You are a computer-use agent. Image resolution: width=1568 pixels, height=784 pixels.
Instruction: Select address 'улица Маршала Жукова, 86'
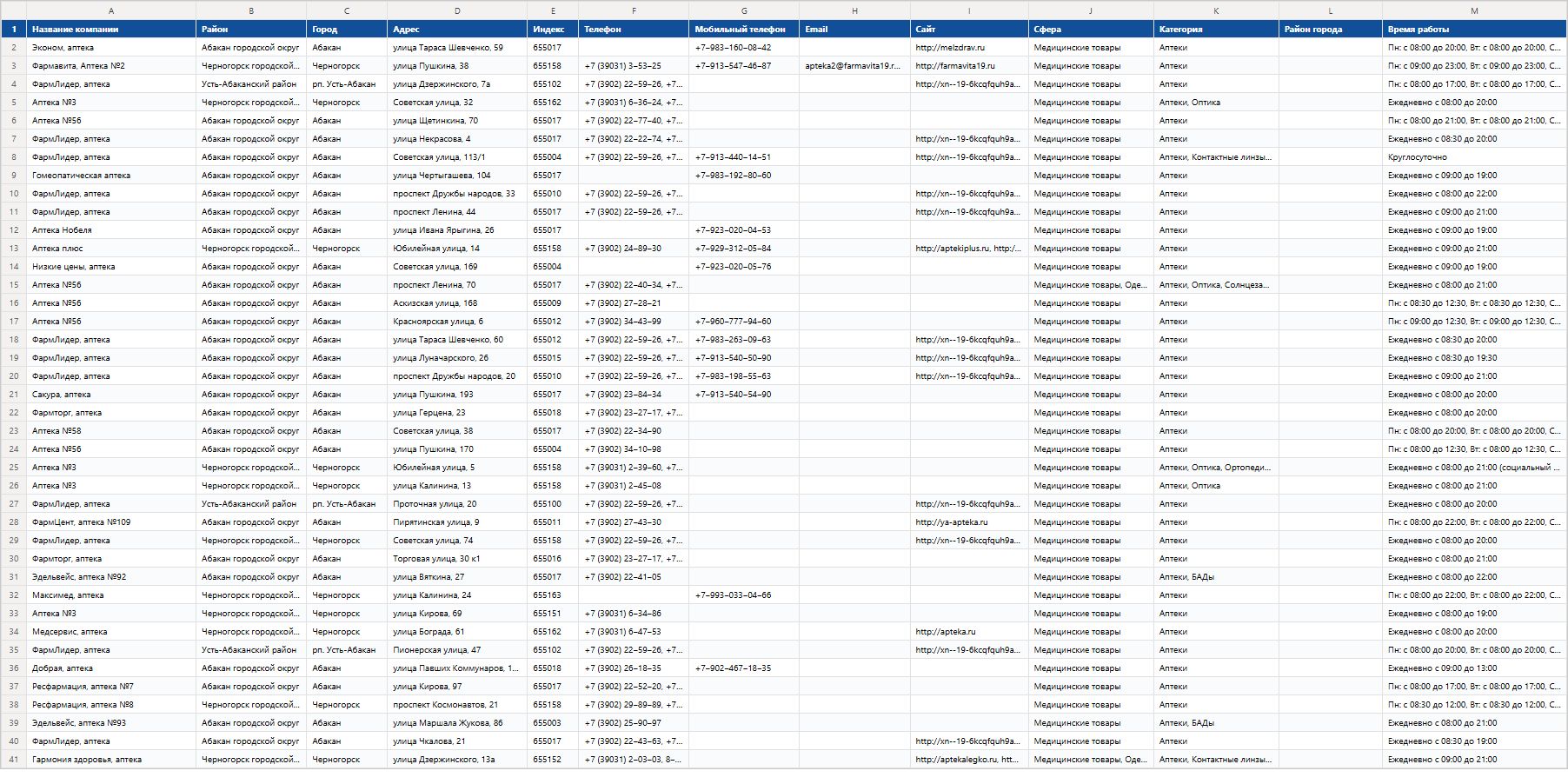457,723
